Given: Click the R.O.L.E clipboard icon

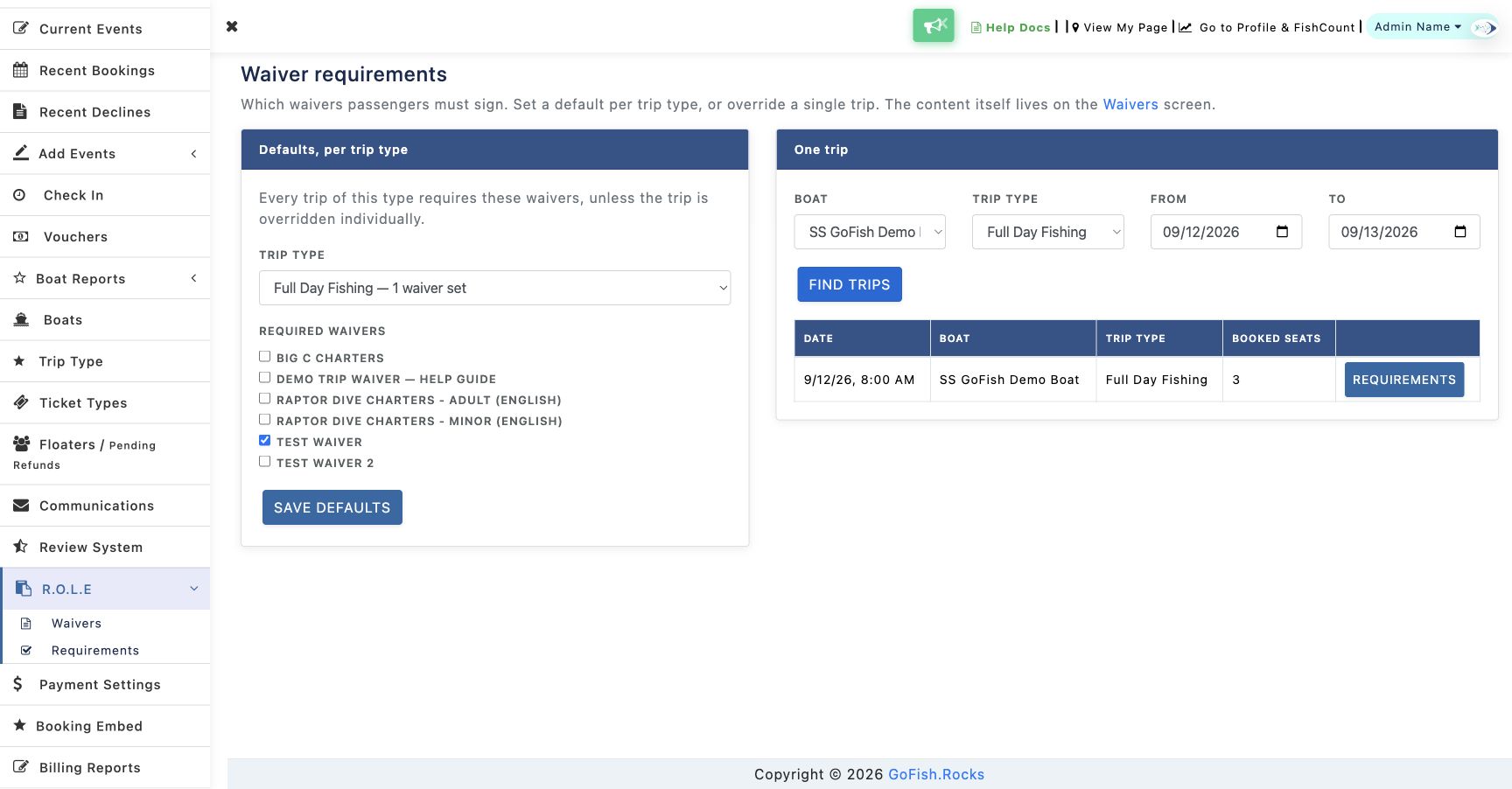Looking at the screenshot, I should 24,589.
